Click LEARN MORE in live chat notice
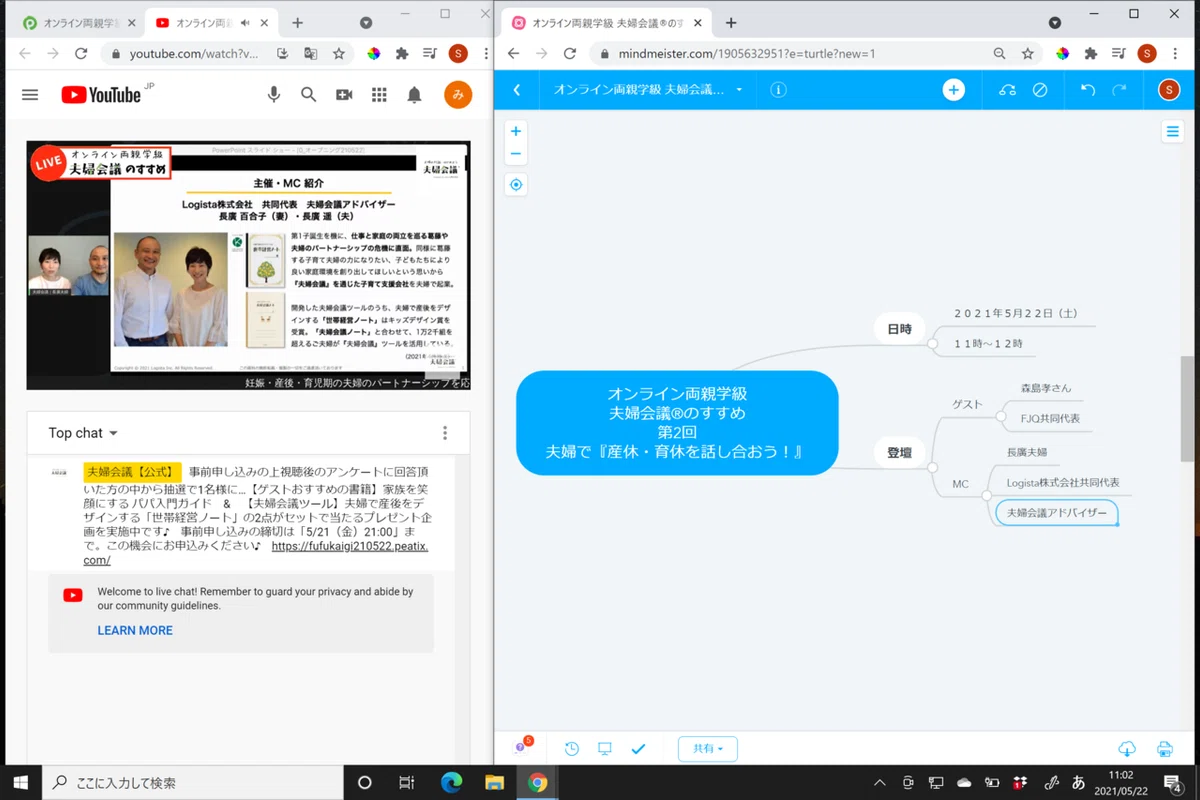The height and width of the screenshot is (800, 1200). pyautogui.click(x=135, y=630)
